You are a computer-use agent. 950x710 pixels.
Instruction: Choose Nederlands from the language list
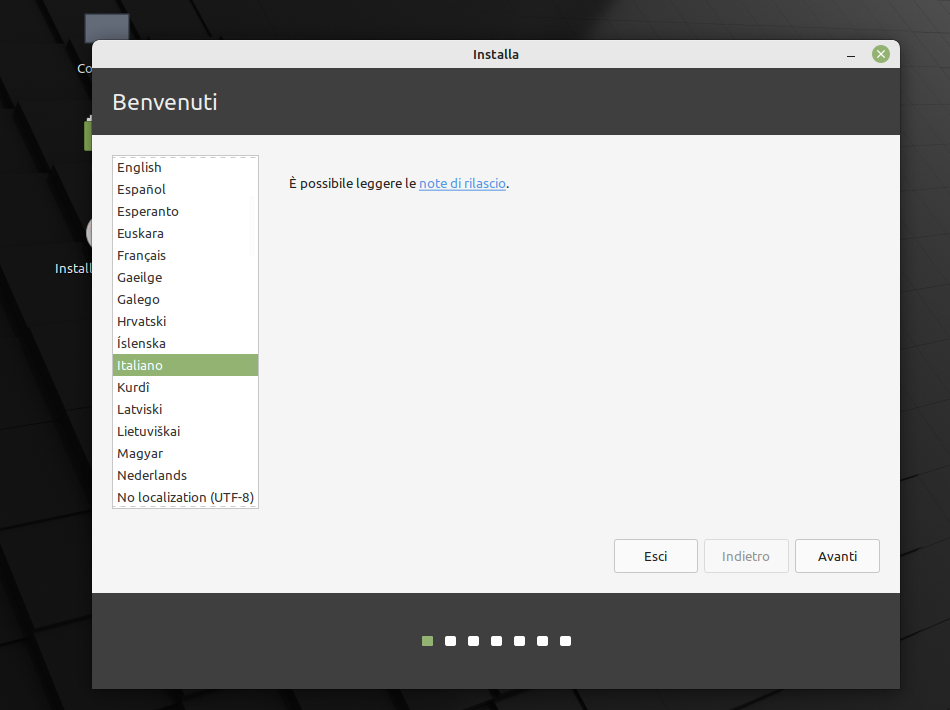click(x=185, y=476)
